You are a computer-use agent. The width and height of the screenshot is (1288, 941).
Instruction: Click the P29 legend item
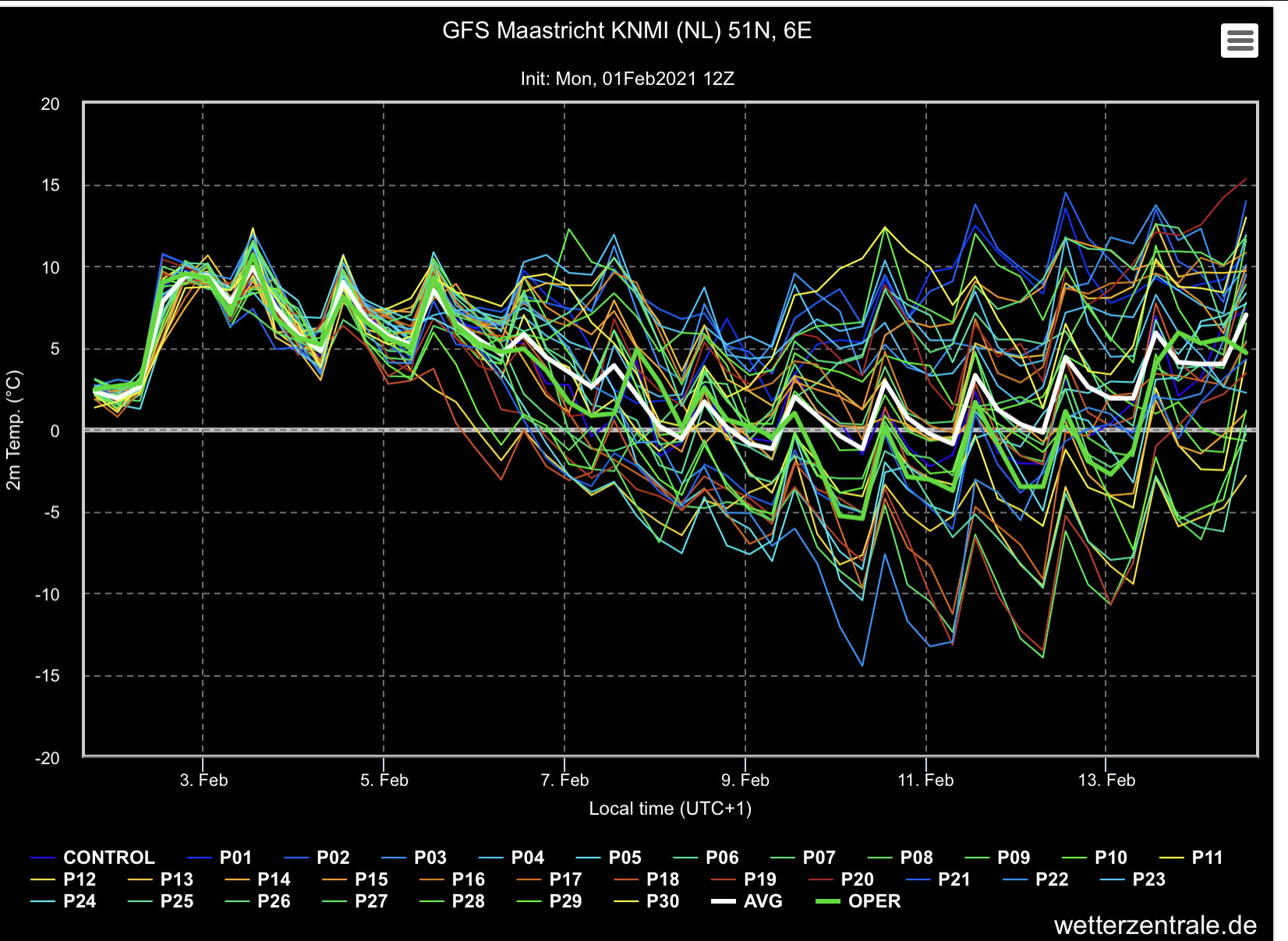[550, 901]
